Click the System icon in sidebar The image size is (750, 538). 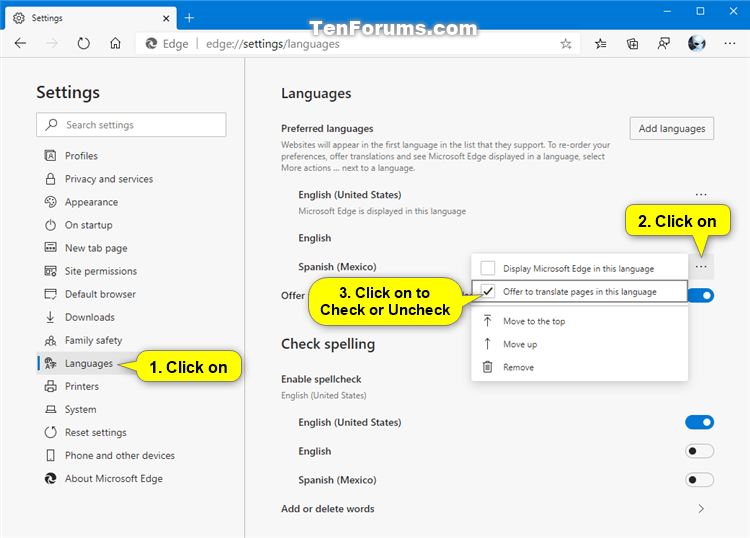pyautogui.click(x=50, y=409)
